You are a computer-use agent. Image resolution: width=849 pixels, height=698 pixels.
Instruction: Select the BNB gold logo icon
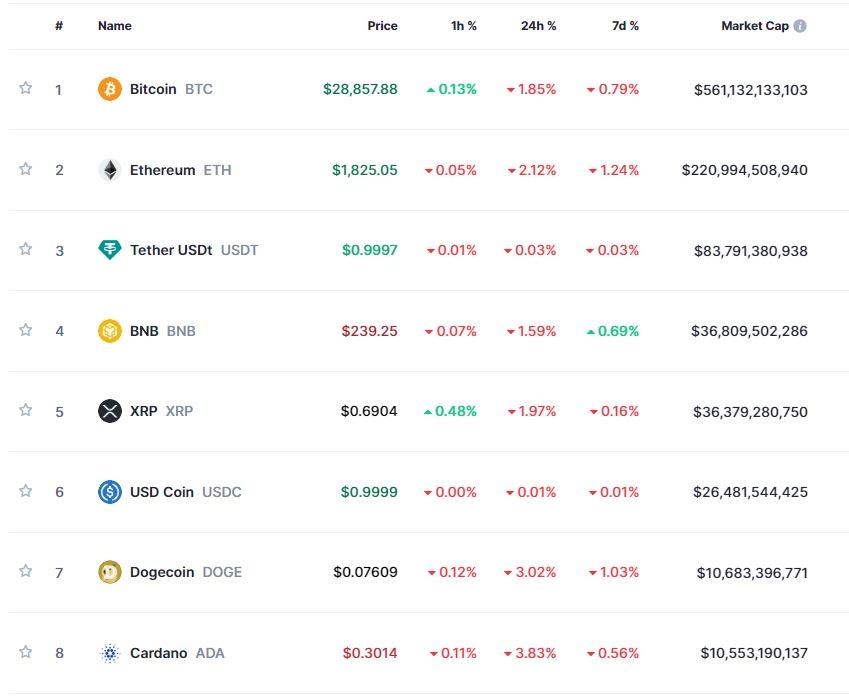107,330
